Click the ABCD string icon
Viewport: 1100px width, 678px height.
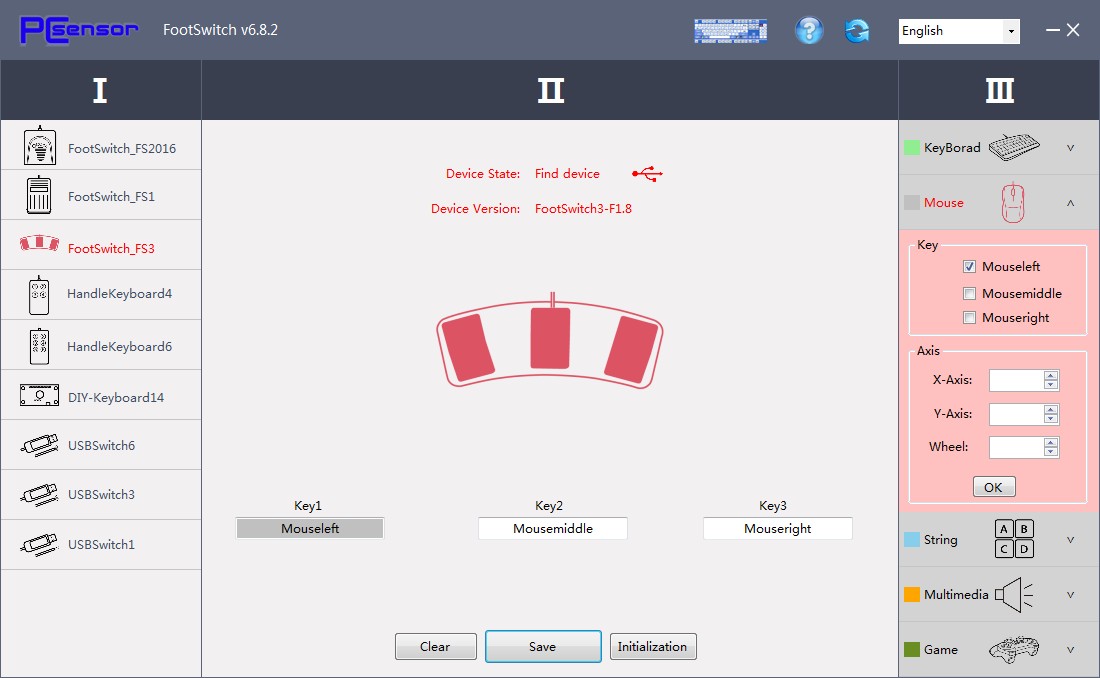point(1014,538)
